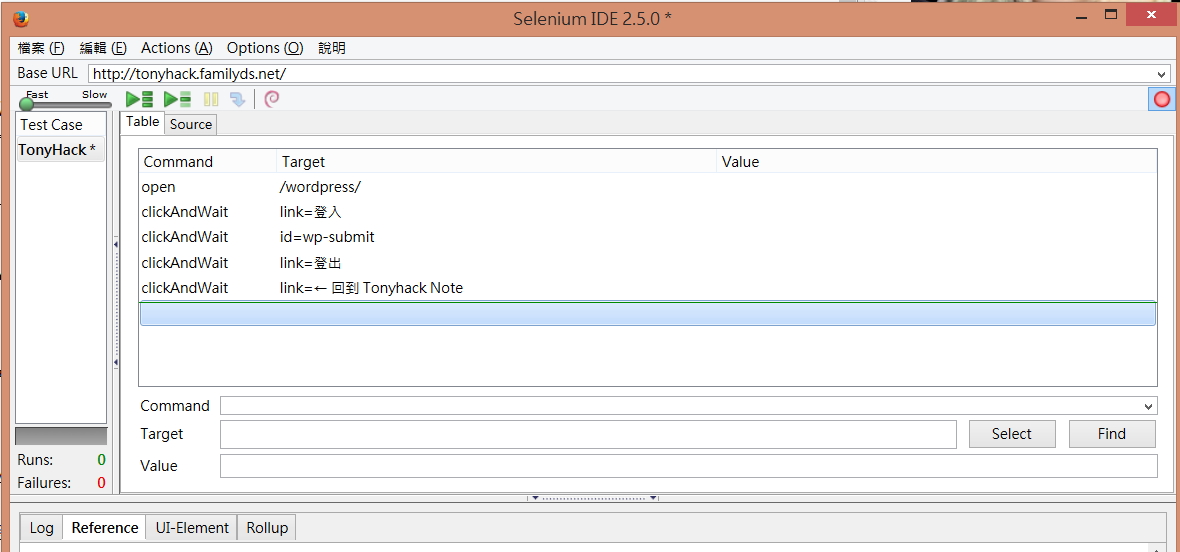Switch to the Source tab
This screenshot has width=1180, height=552.
pyautogui.click(x=190, y=125)
